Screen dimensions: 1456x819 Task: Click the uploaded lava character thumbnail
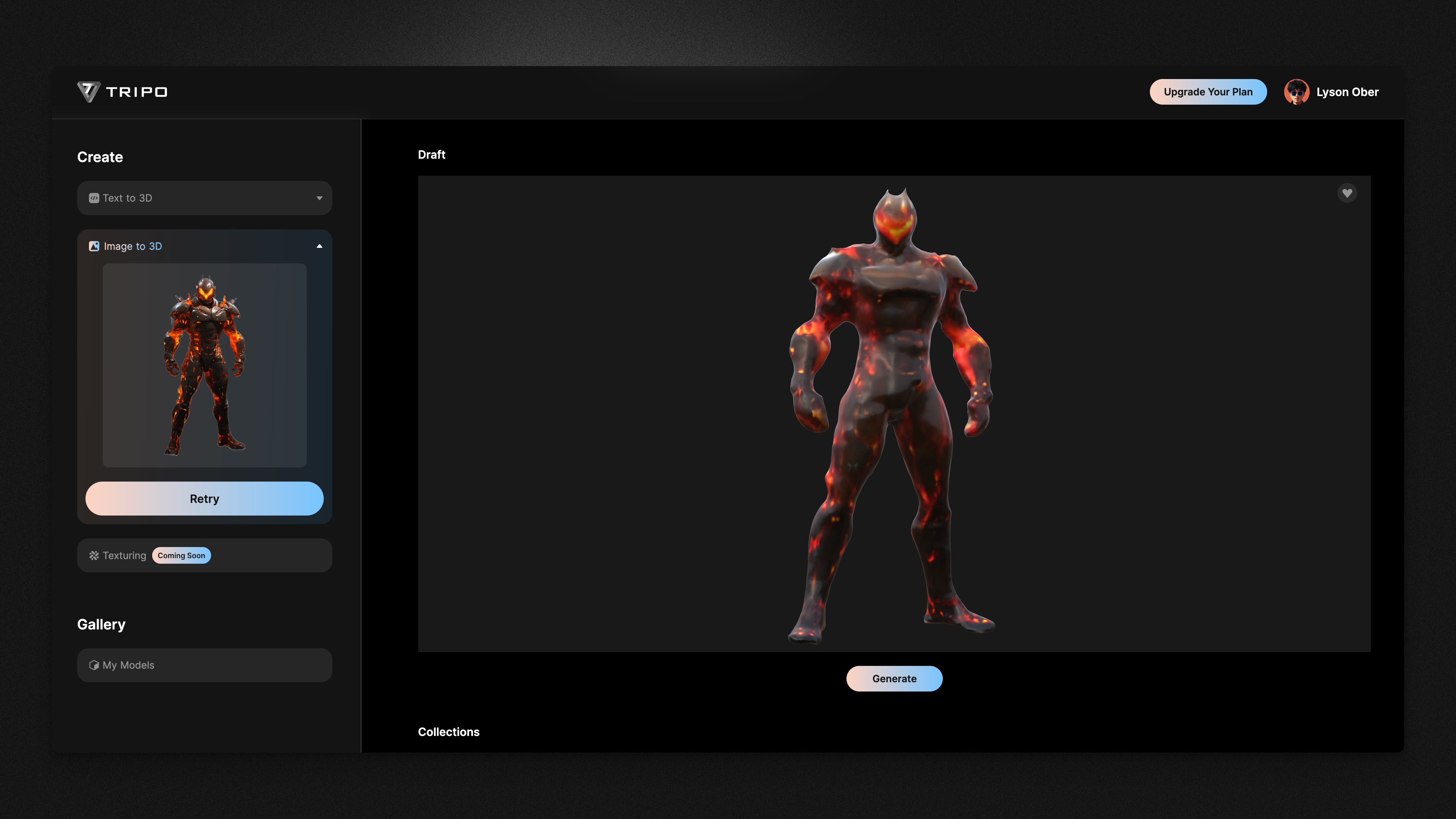(x=205, y=365)
